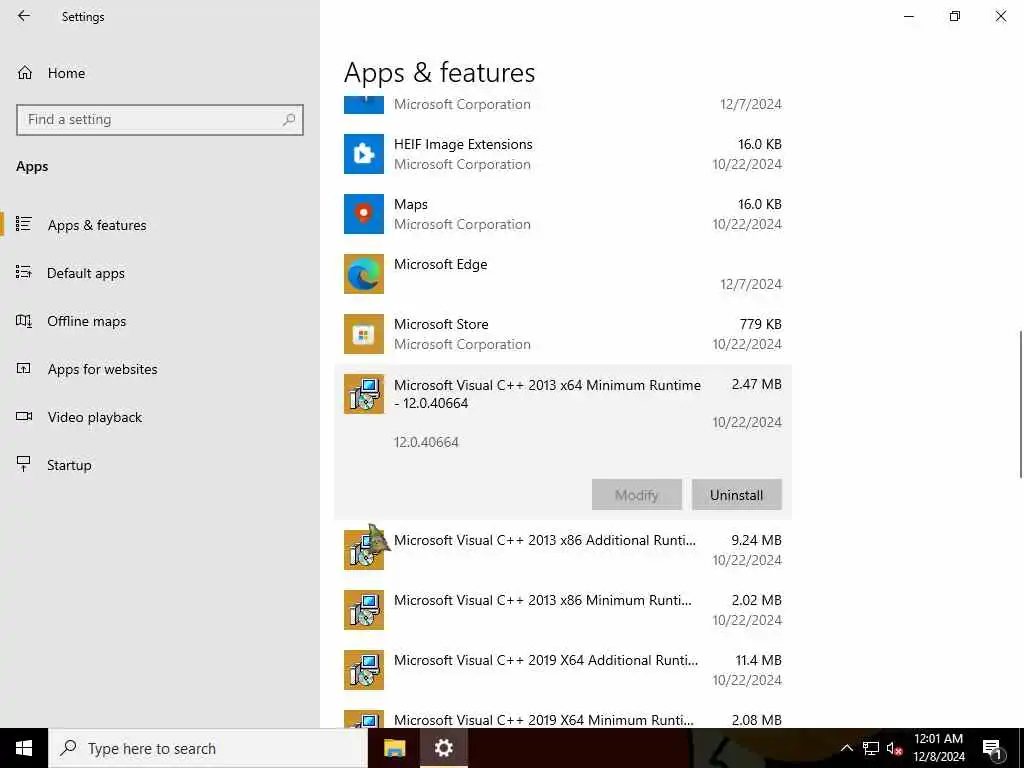
Task: Navigate to Startup settings
Action: tap(160, 465)
